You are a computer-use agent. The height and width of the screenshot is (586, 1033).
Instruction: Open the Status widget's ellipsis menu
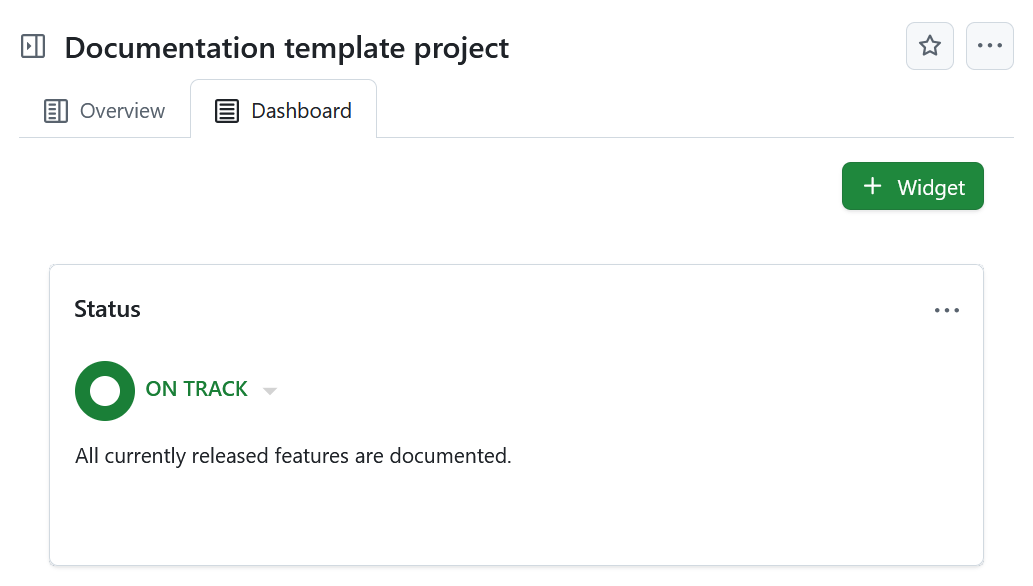[946, 310]
